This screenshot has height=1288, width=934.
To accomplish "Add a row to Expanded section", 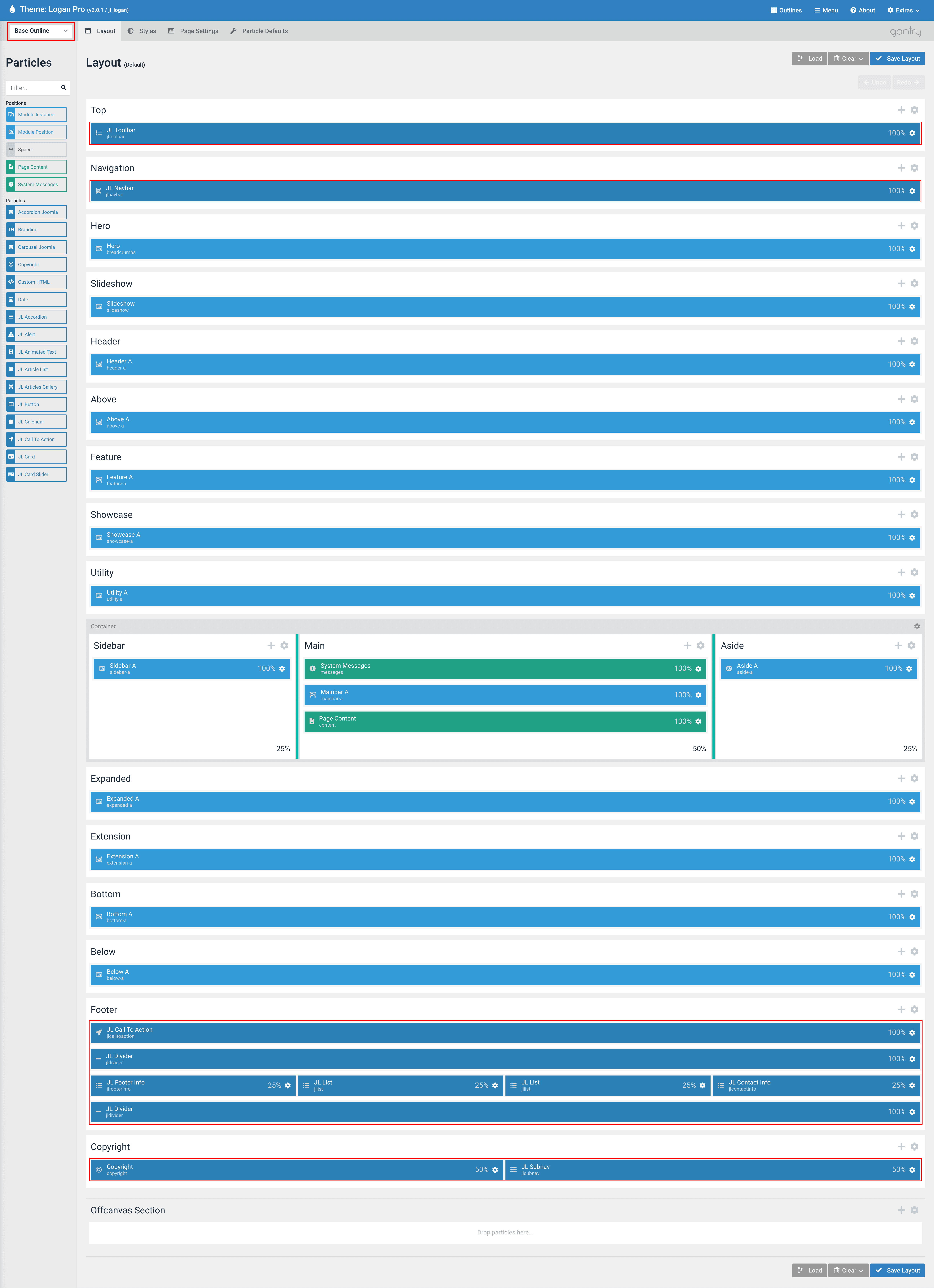I will tap(901, 779).
